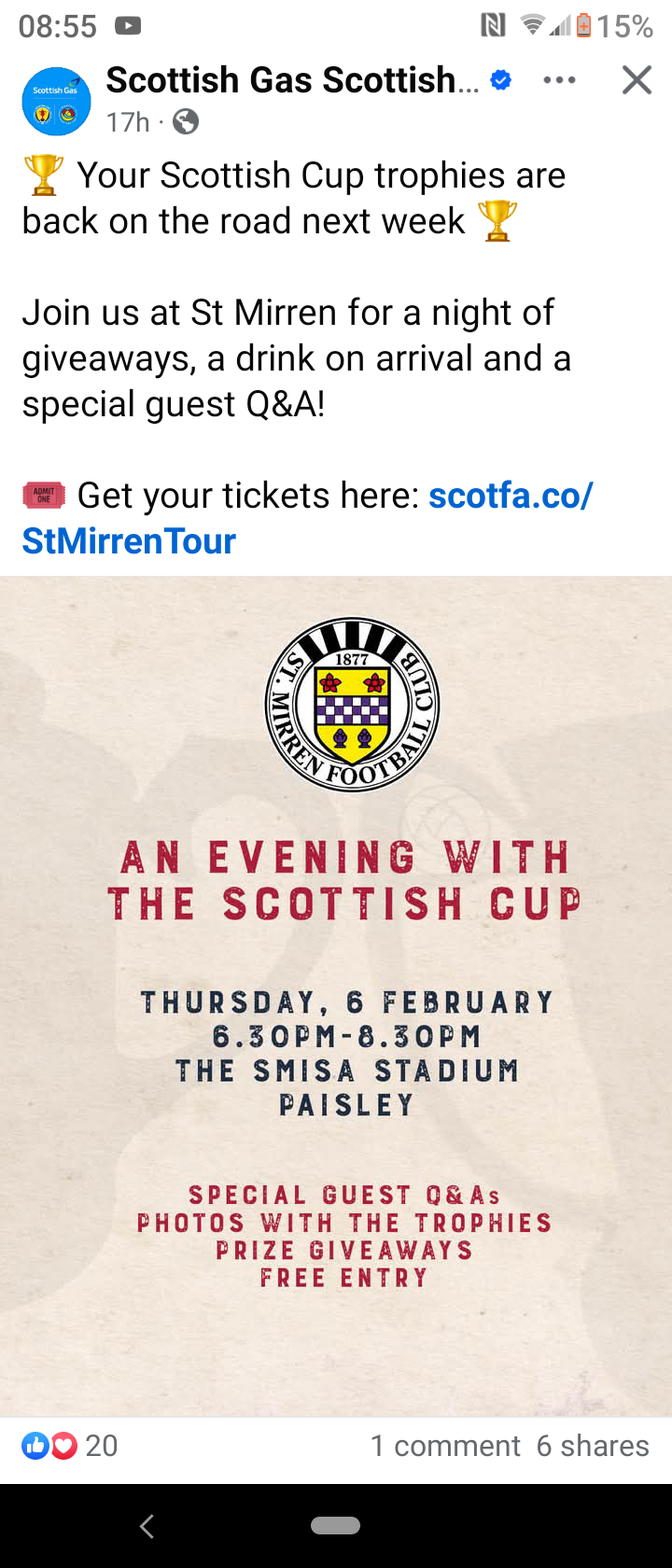Viewport: 672px width, 1568px height.
Task: Tap the red heart reaction icon
Action: pyautogui.click(x=63, y=1446)
